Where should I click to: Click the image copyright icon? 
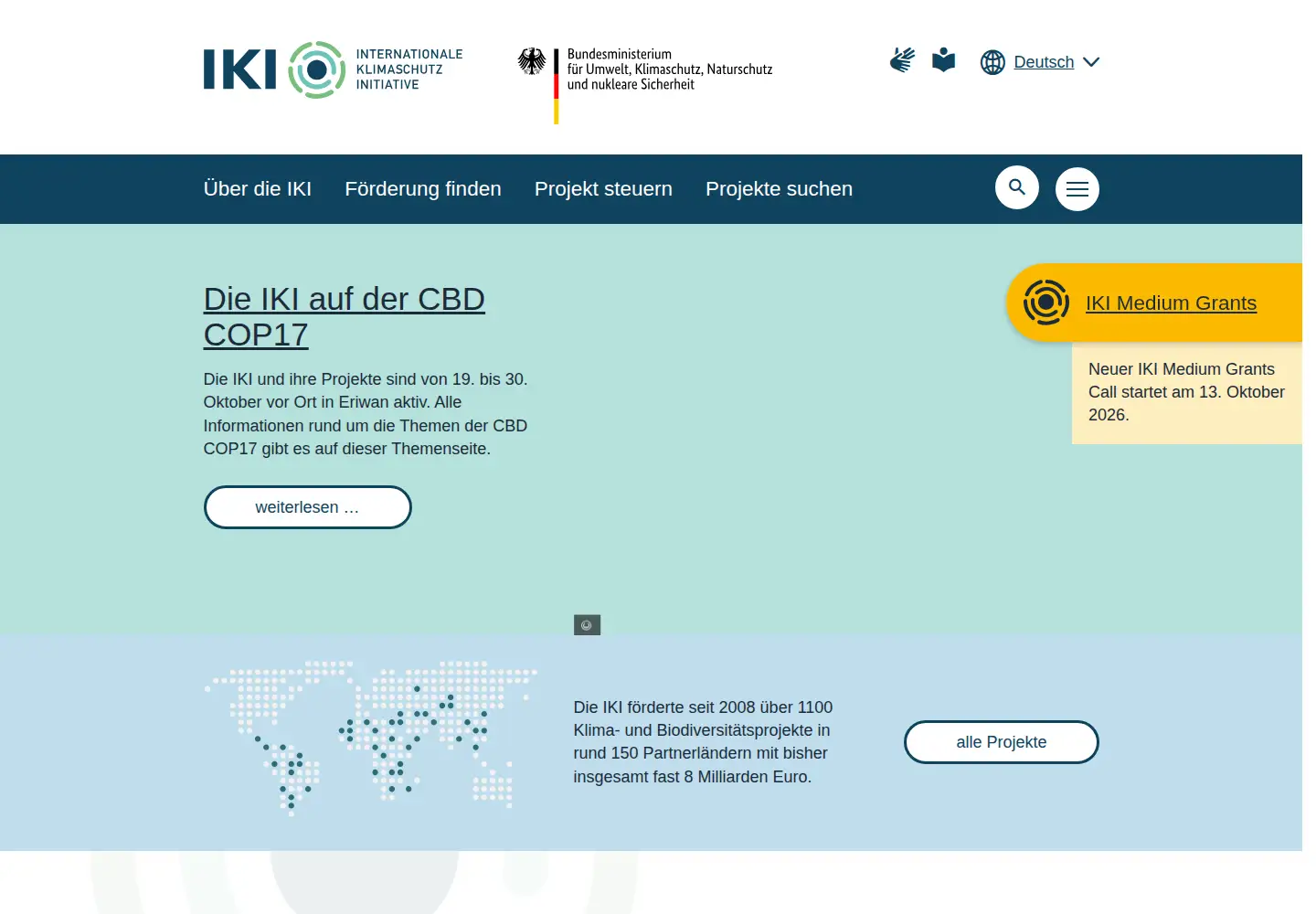(x=587, y=625)
